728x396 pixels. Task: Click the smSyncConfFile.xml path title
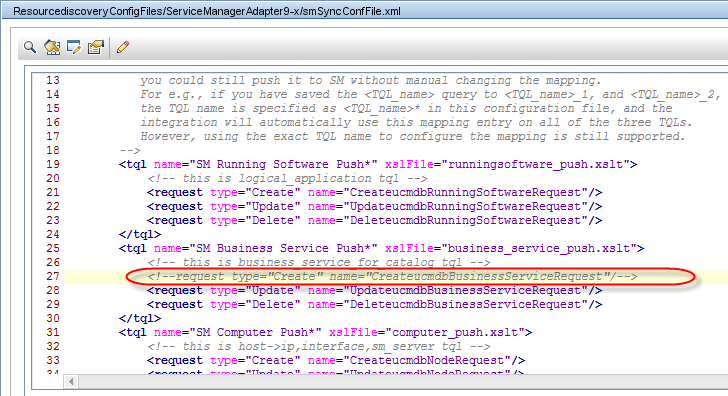(x=207, y=11)
